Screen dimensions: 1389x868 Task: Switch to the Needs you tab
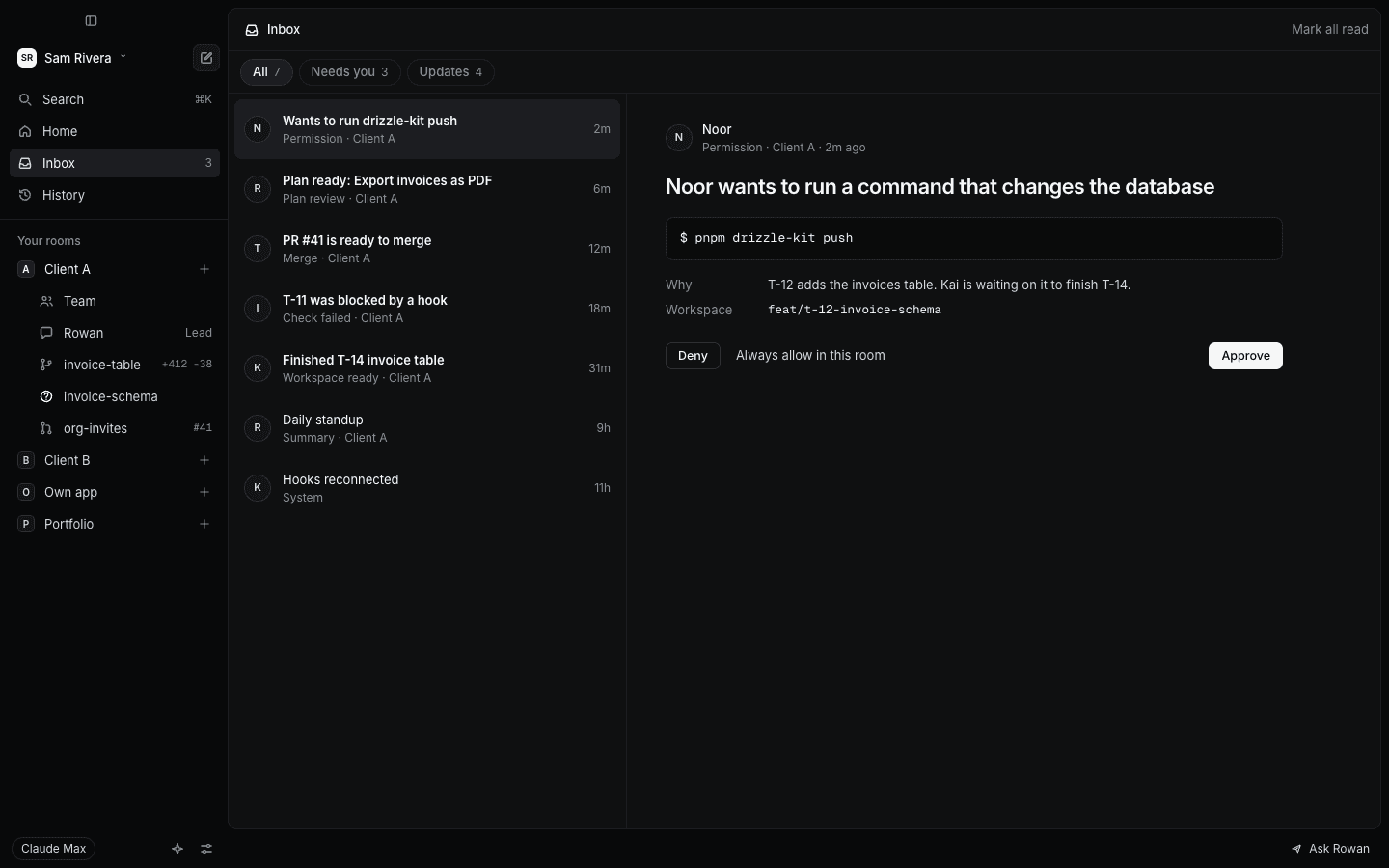(349, 72)
